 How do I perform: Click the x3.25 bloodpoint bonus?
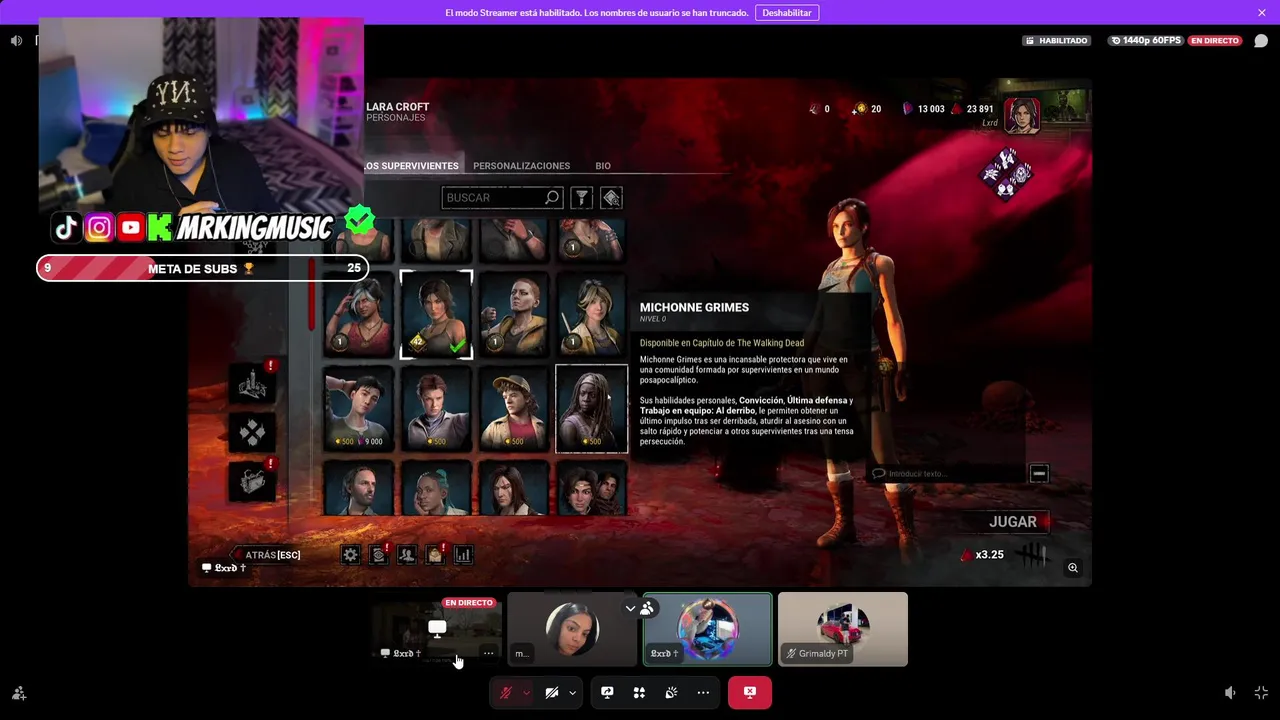tap(982, 555)
